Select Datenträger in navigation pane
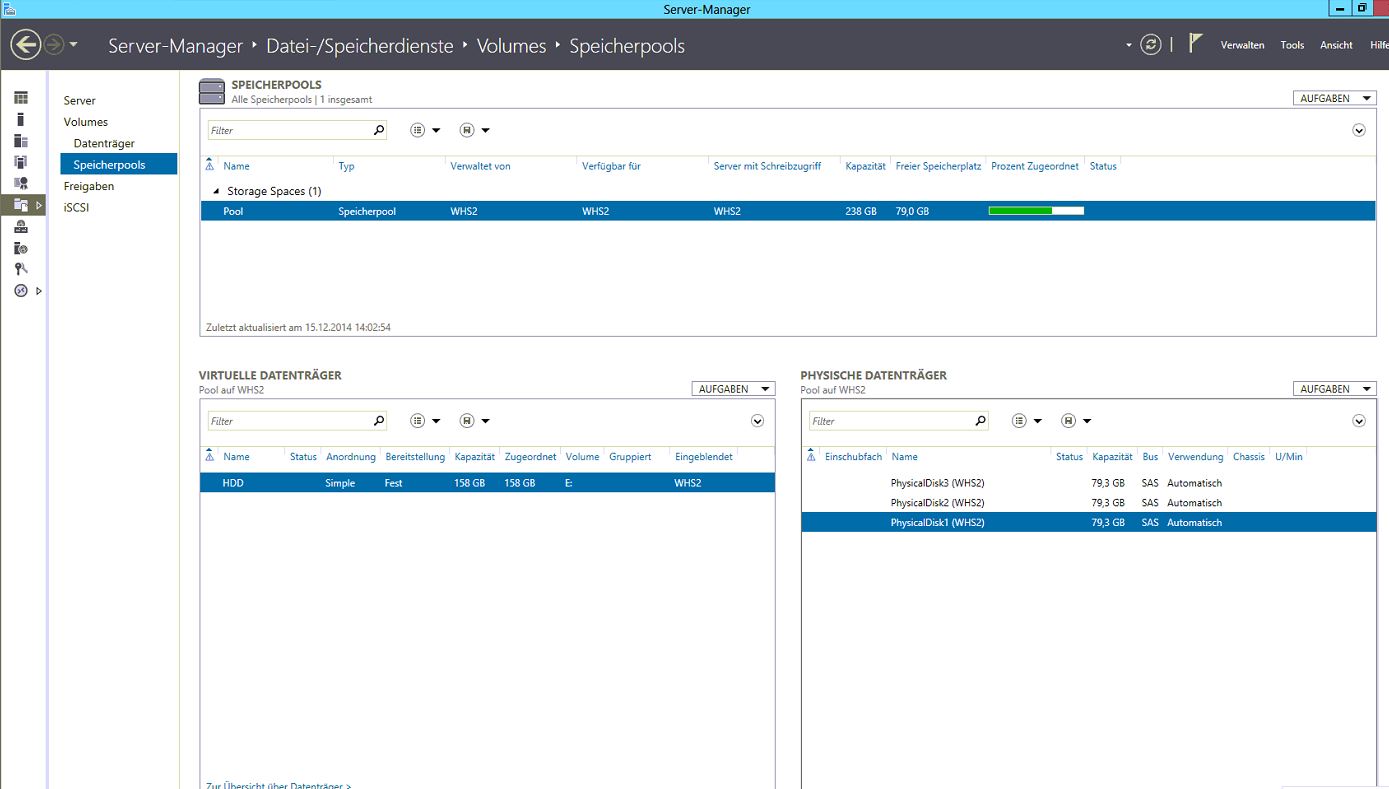 click(104, 144)
